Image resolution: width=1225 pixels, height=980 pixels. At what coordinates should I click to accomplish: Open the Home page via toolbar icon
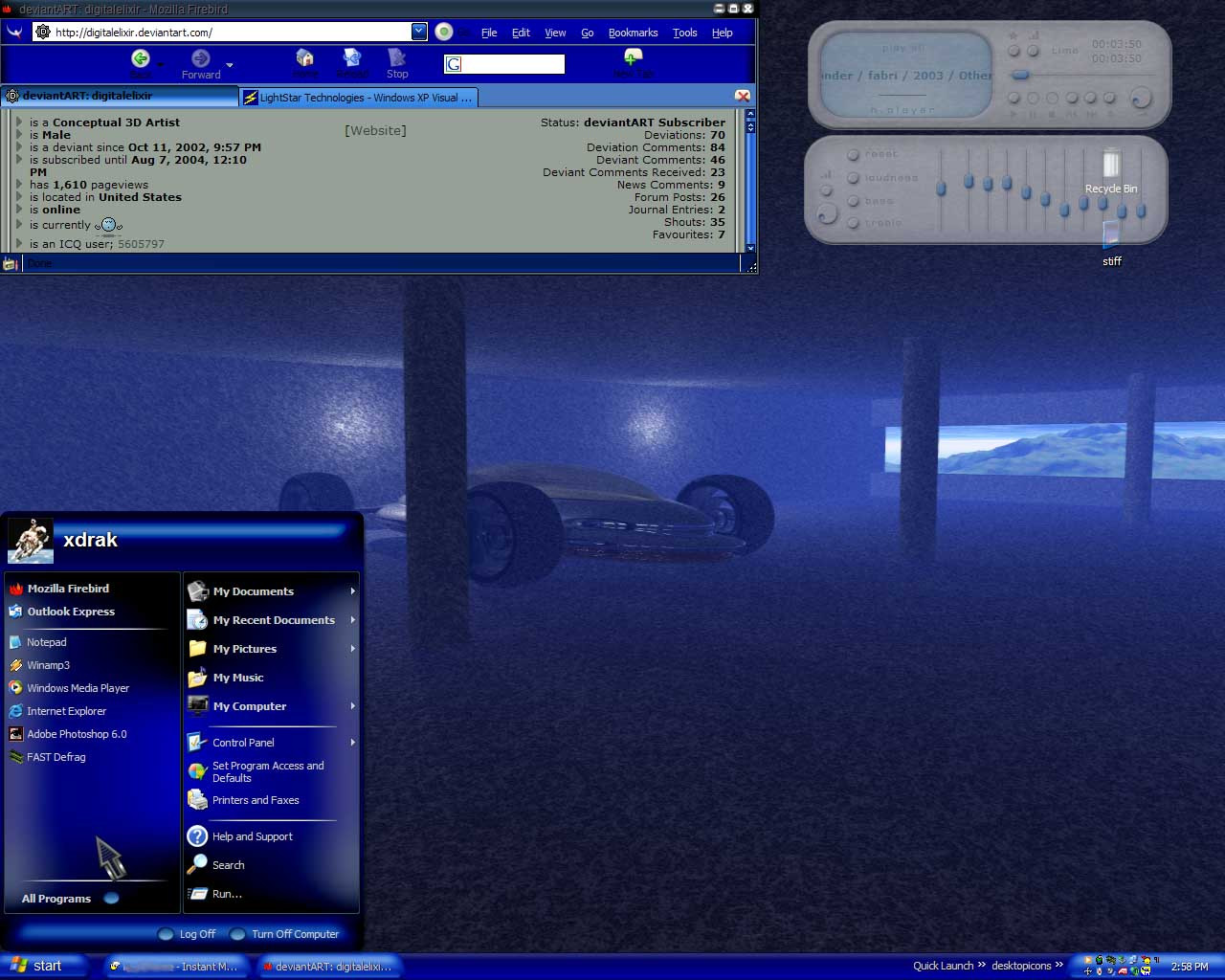[x=305, y=58]
